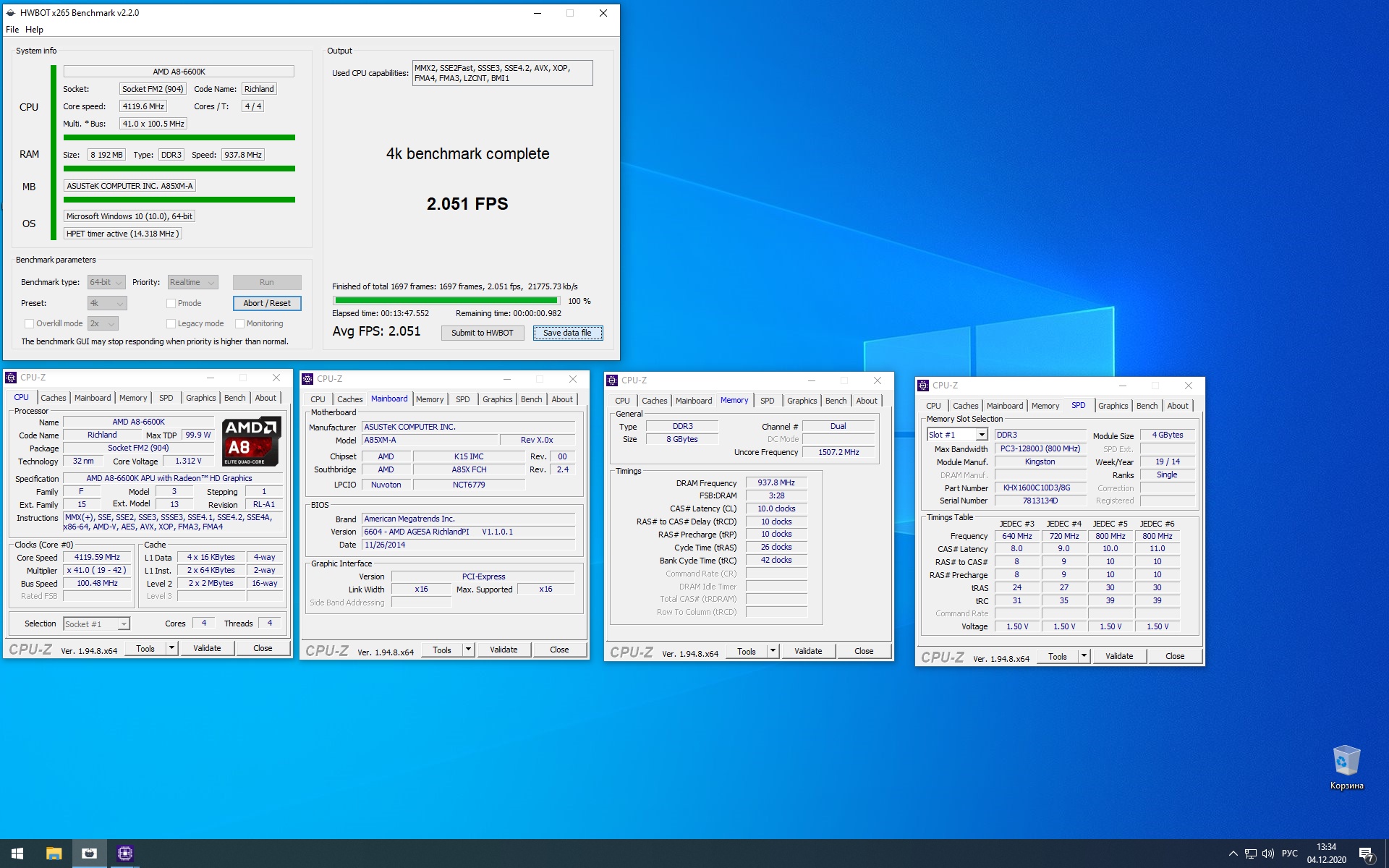Screen dimensions: 1389x868
Task: Open the Help menu in HWBOT
Action: pos(34,30)
